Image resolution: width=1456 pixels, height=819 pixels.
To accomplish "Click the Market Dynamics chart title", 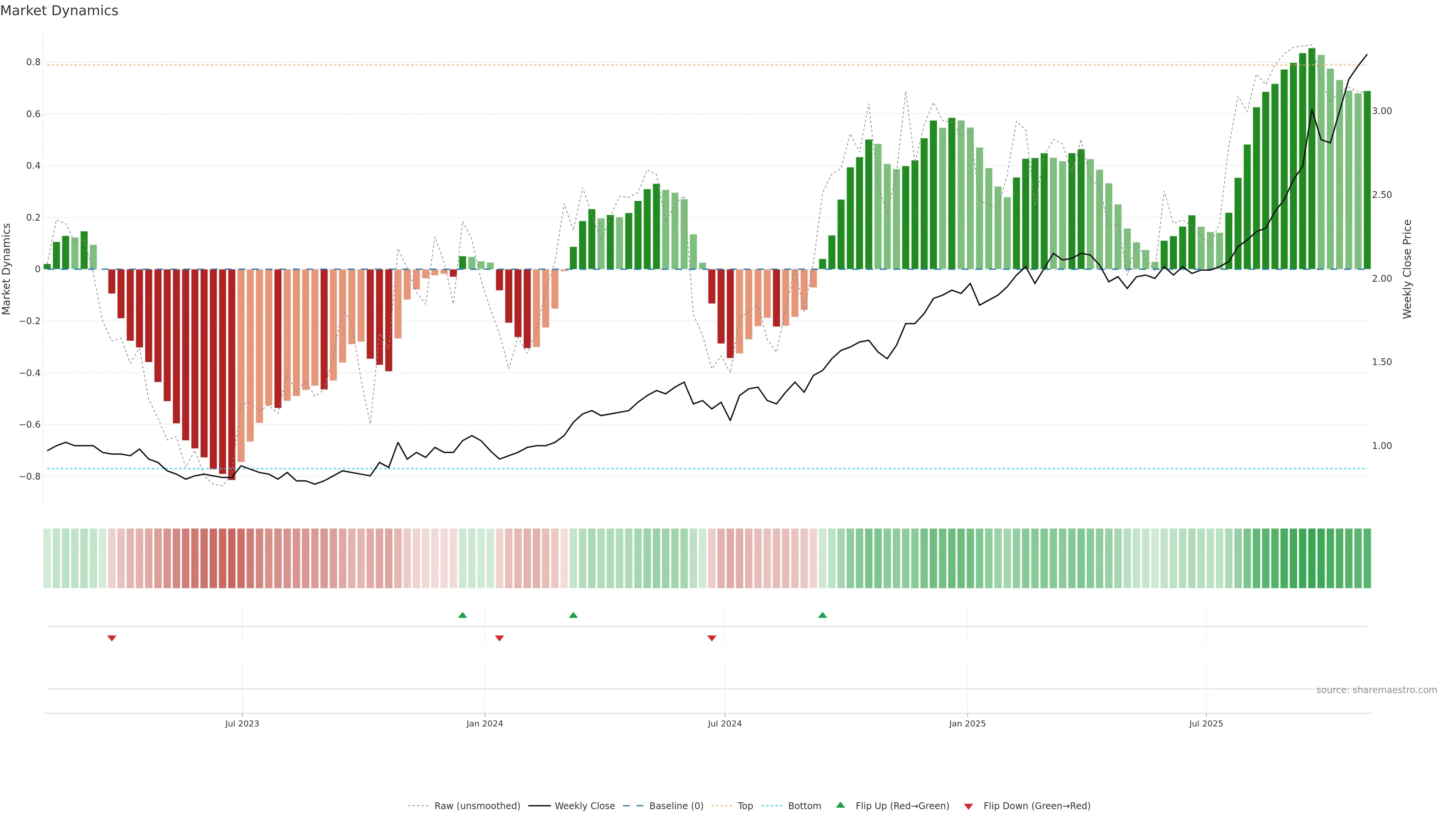I will pyautogui.click(x=60, y=11).
